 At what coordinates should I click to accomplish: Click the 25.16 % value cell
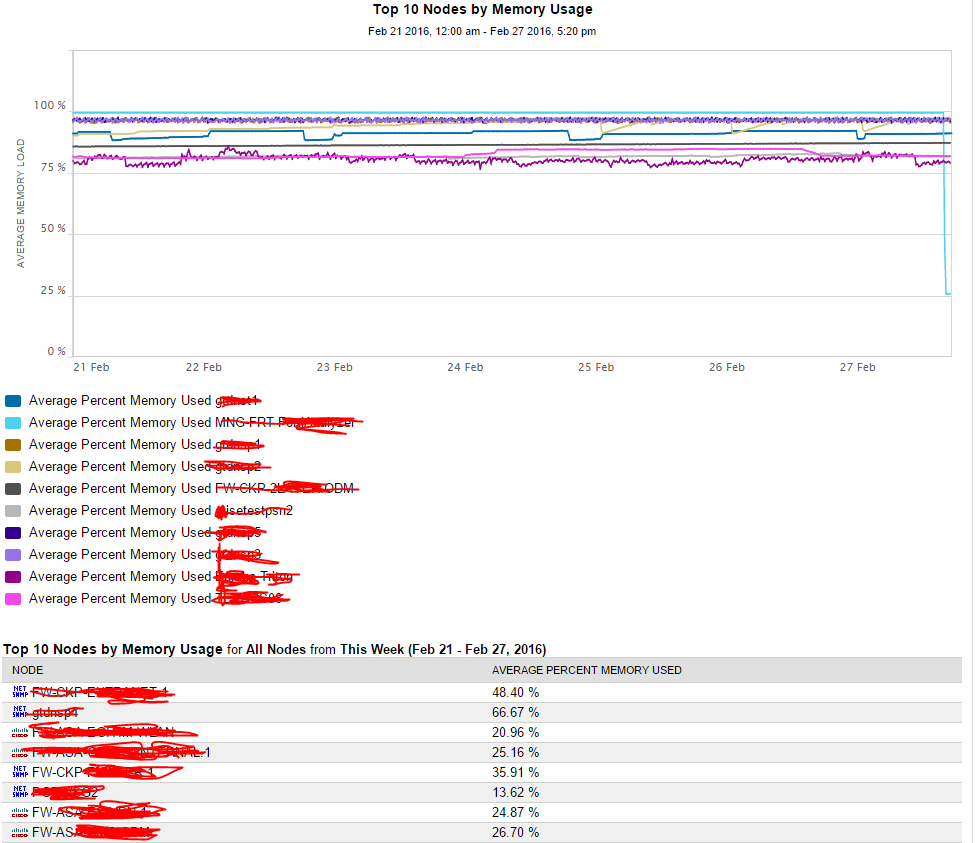515,752
